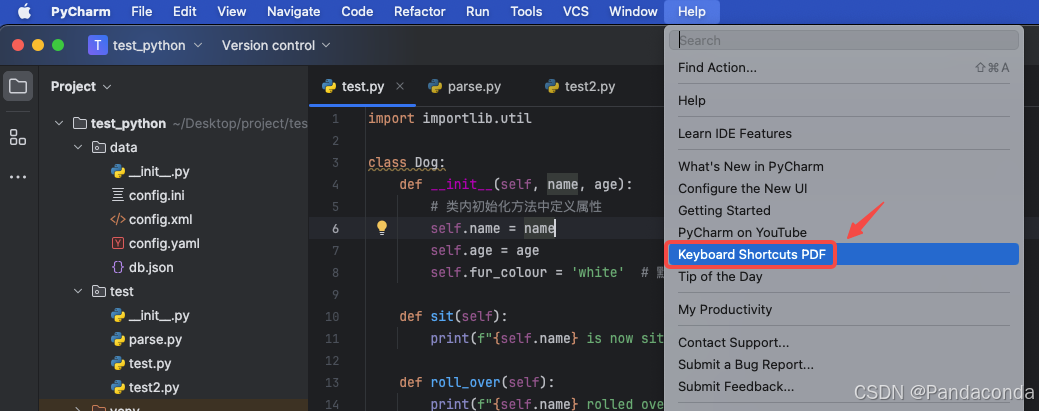Close the open Help menu
This screenshot has height=411, width=1039.
click(x=692, y=11)
